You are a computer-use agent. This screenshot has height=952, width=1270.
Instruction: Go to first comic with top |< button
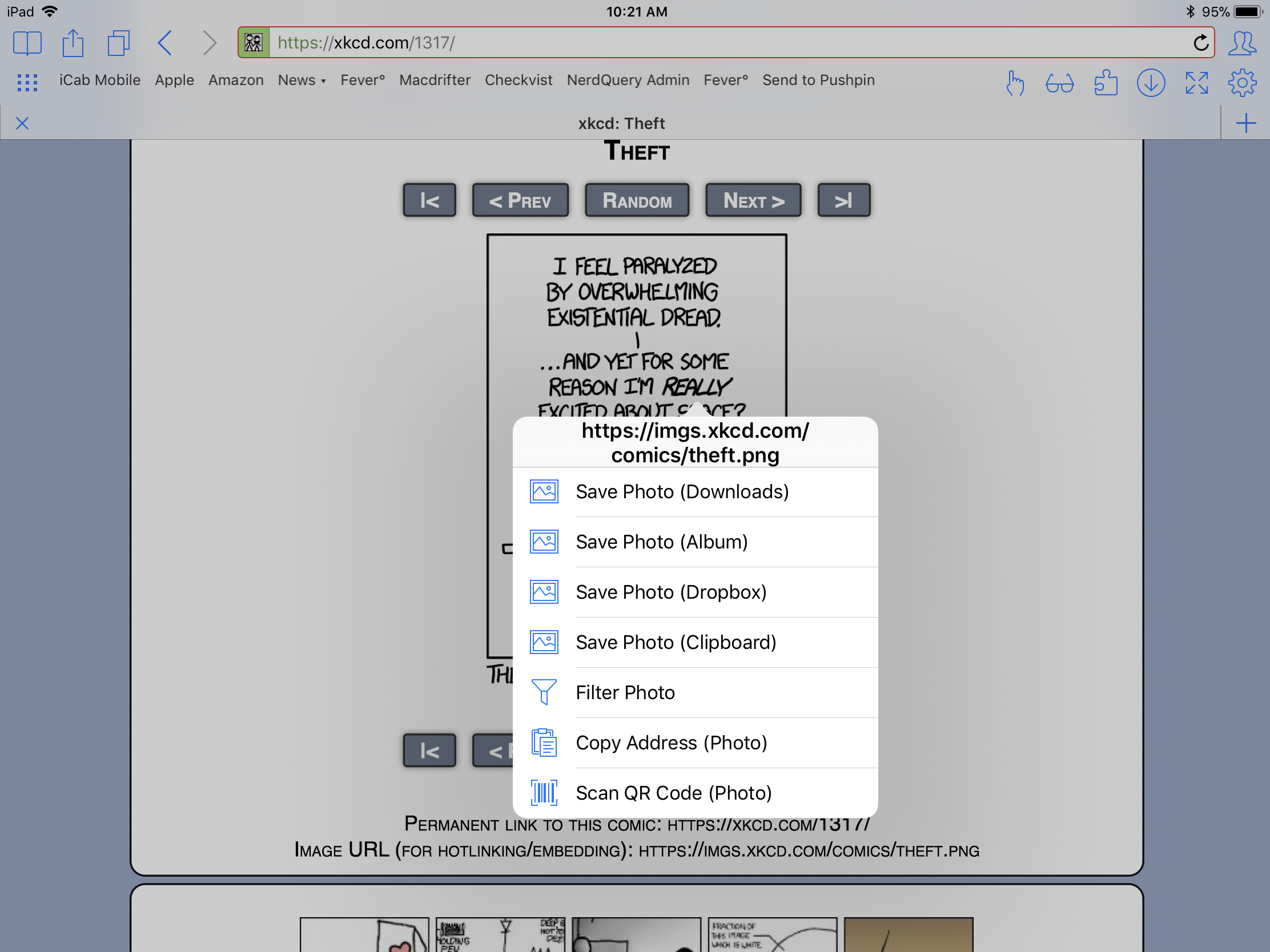pyautogui.click(x=429, y=200)
